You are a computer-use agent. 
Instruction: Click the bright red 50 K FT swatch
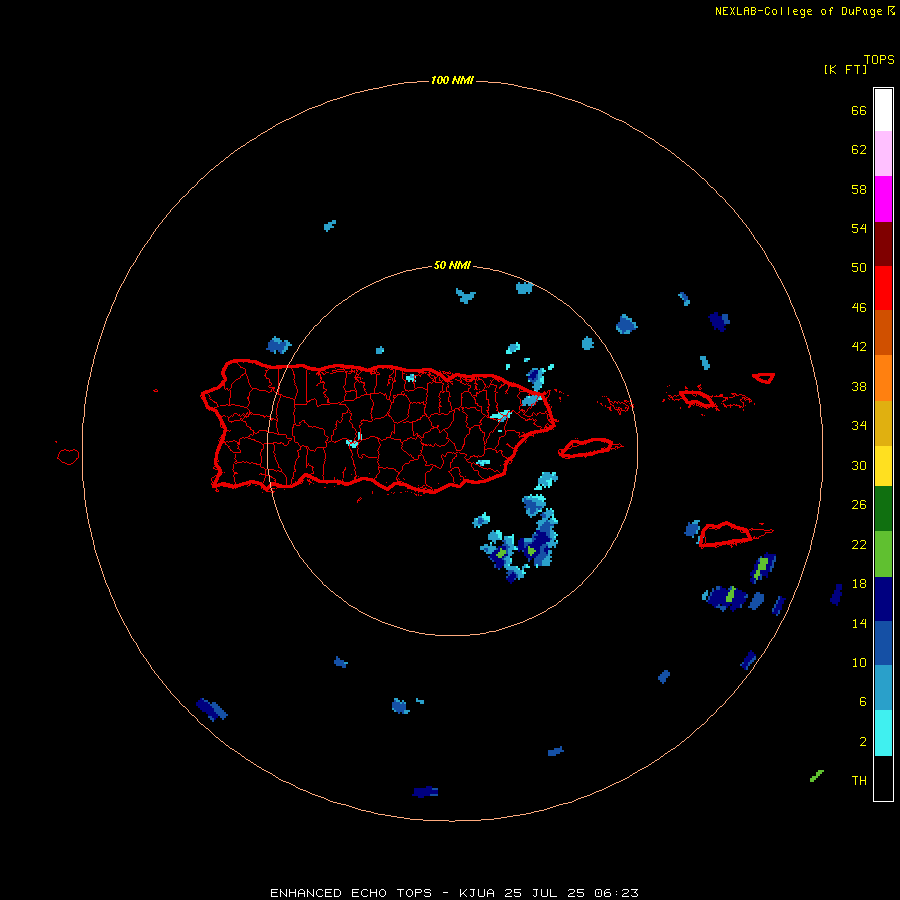(x=883, y=288)
